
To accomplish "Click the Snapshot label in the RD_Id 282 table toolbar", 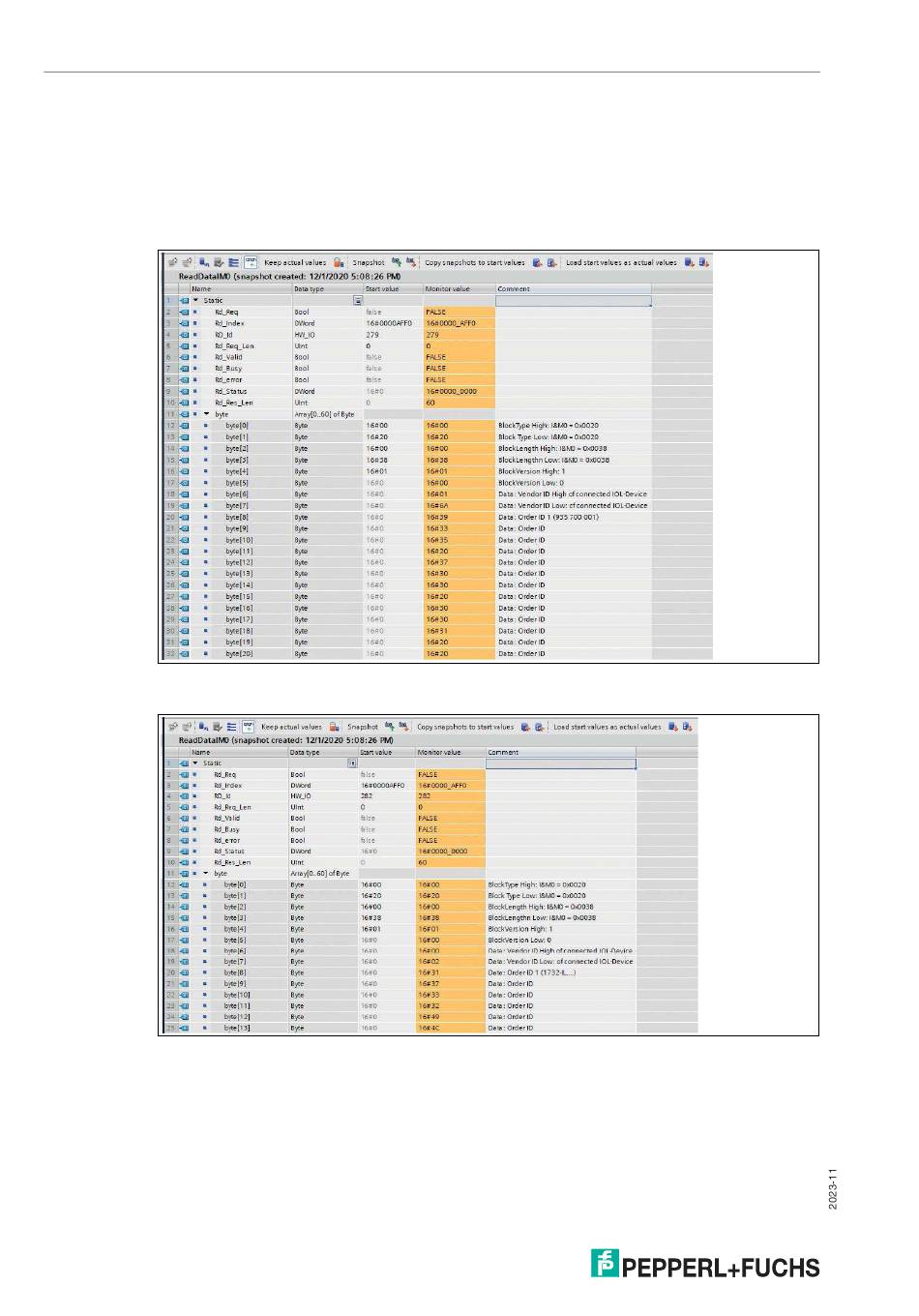I will pyautogui.click(x=363, y=727).
